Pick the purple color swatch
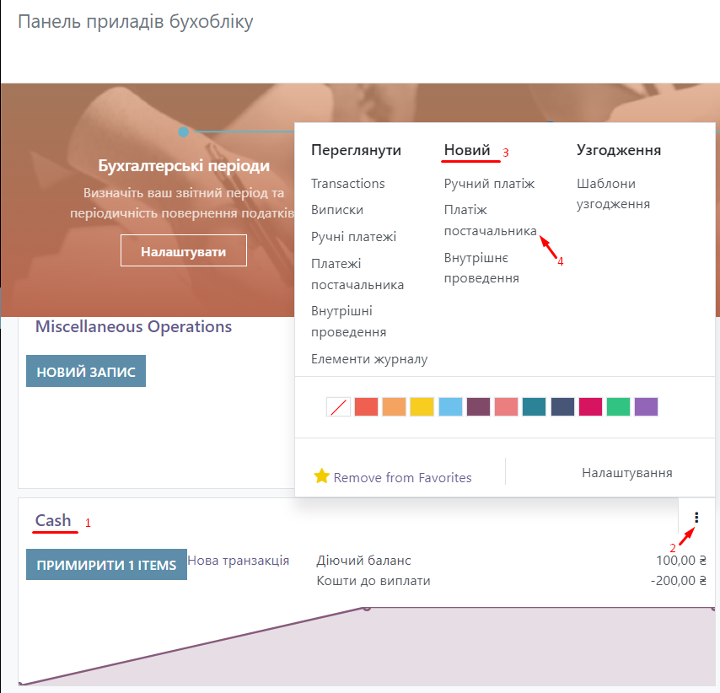Viewport: 720px width, 693px height. point(646,407)
